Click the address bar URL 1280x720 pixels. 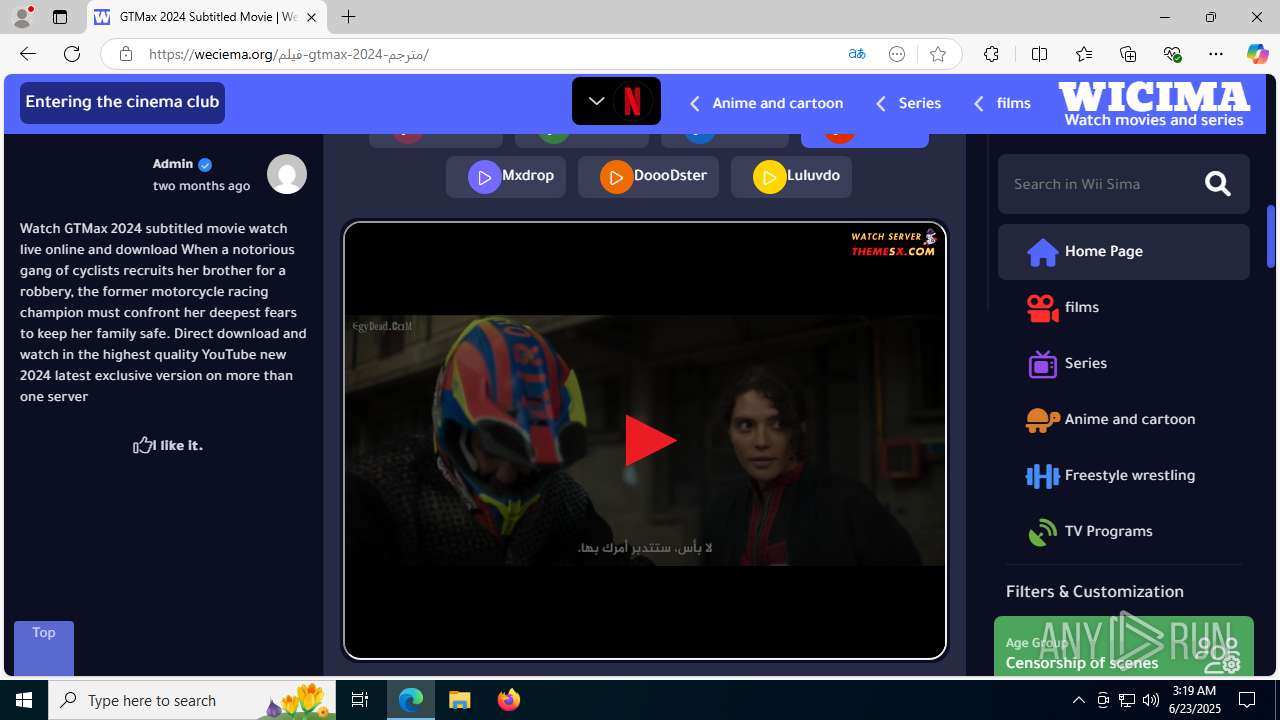289,54
